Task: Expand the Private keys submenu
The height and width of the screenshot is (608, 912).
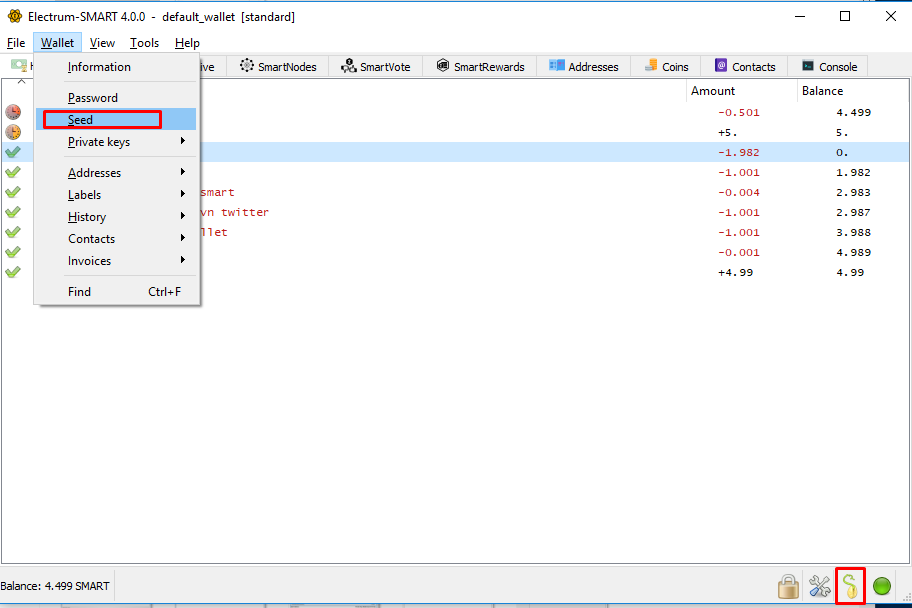Action: point(116,141)
